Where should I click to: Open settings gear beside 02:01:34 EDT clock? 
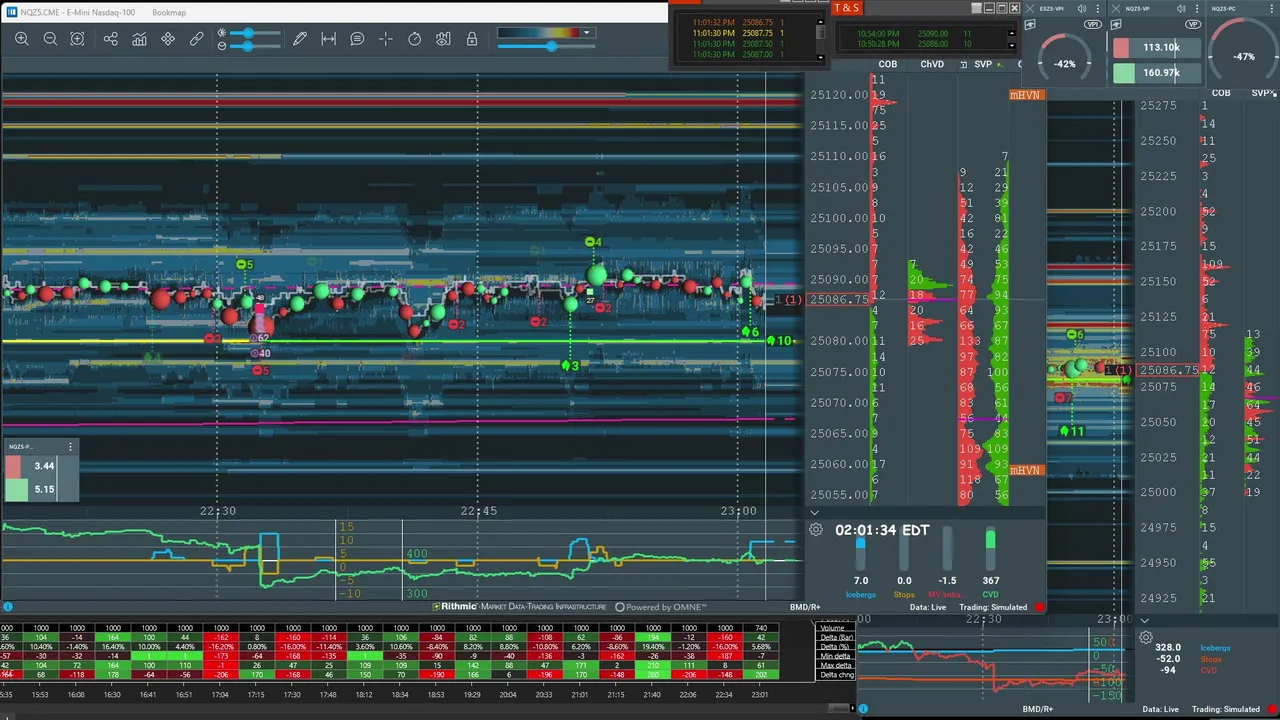(x=816, y=530)
